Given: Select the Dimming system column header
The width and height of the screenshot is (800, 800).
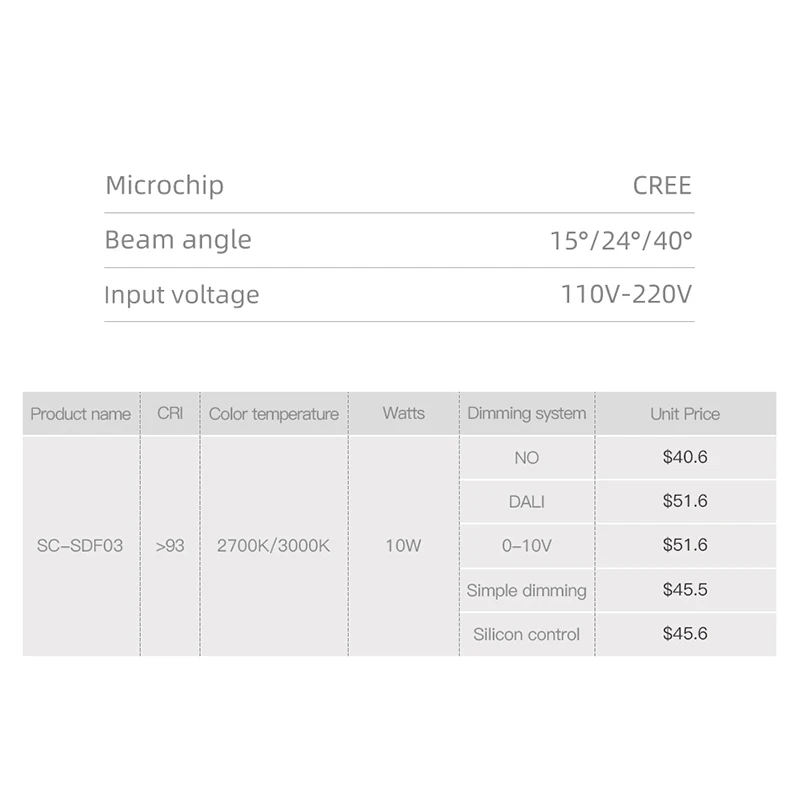Looking at the screenshot, I should 527,414.
